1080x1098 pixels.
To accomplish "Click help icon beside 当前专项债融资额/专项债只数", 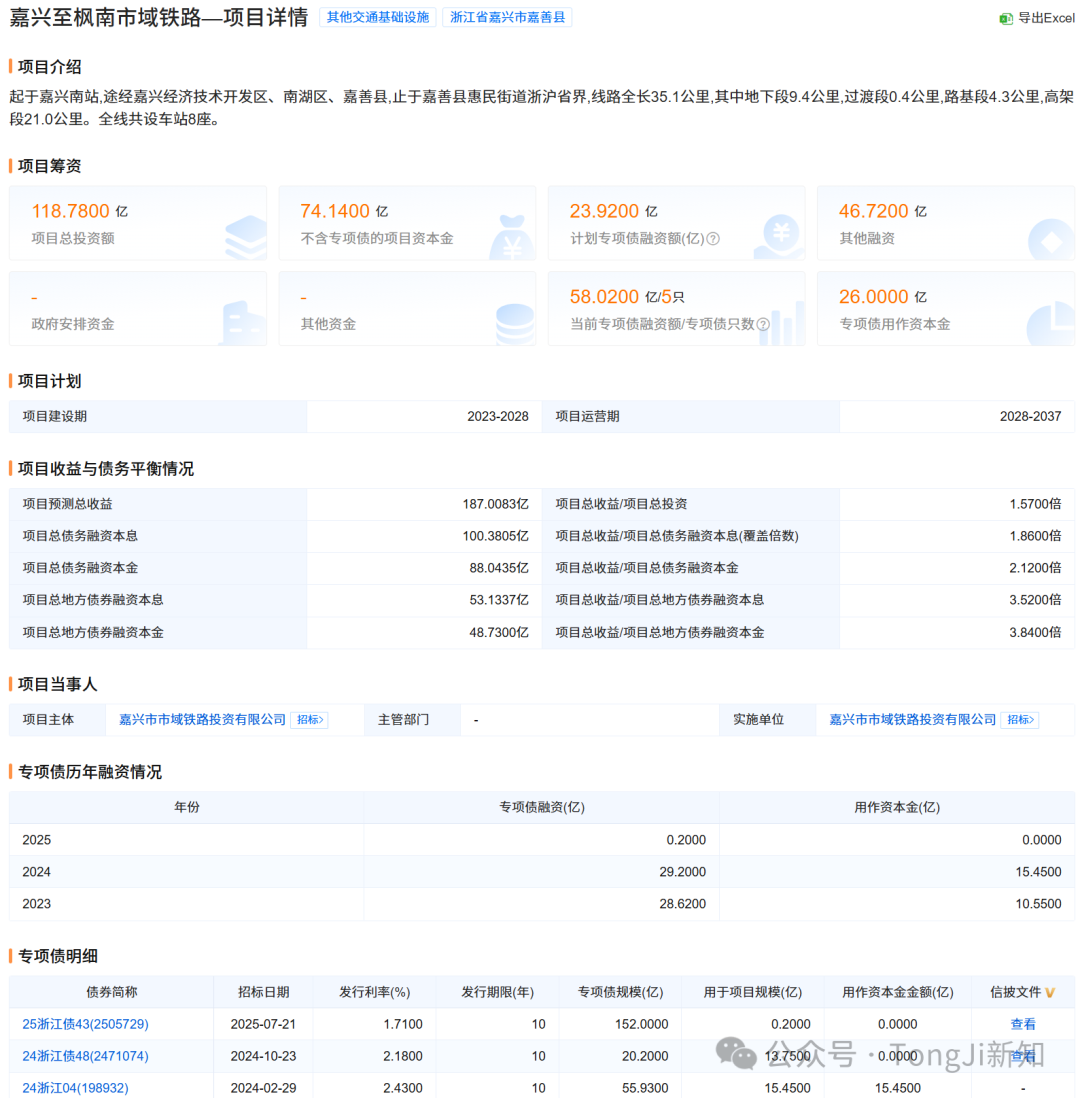I will tap(763, 324).
